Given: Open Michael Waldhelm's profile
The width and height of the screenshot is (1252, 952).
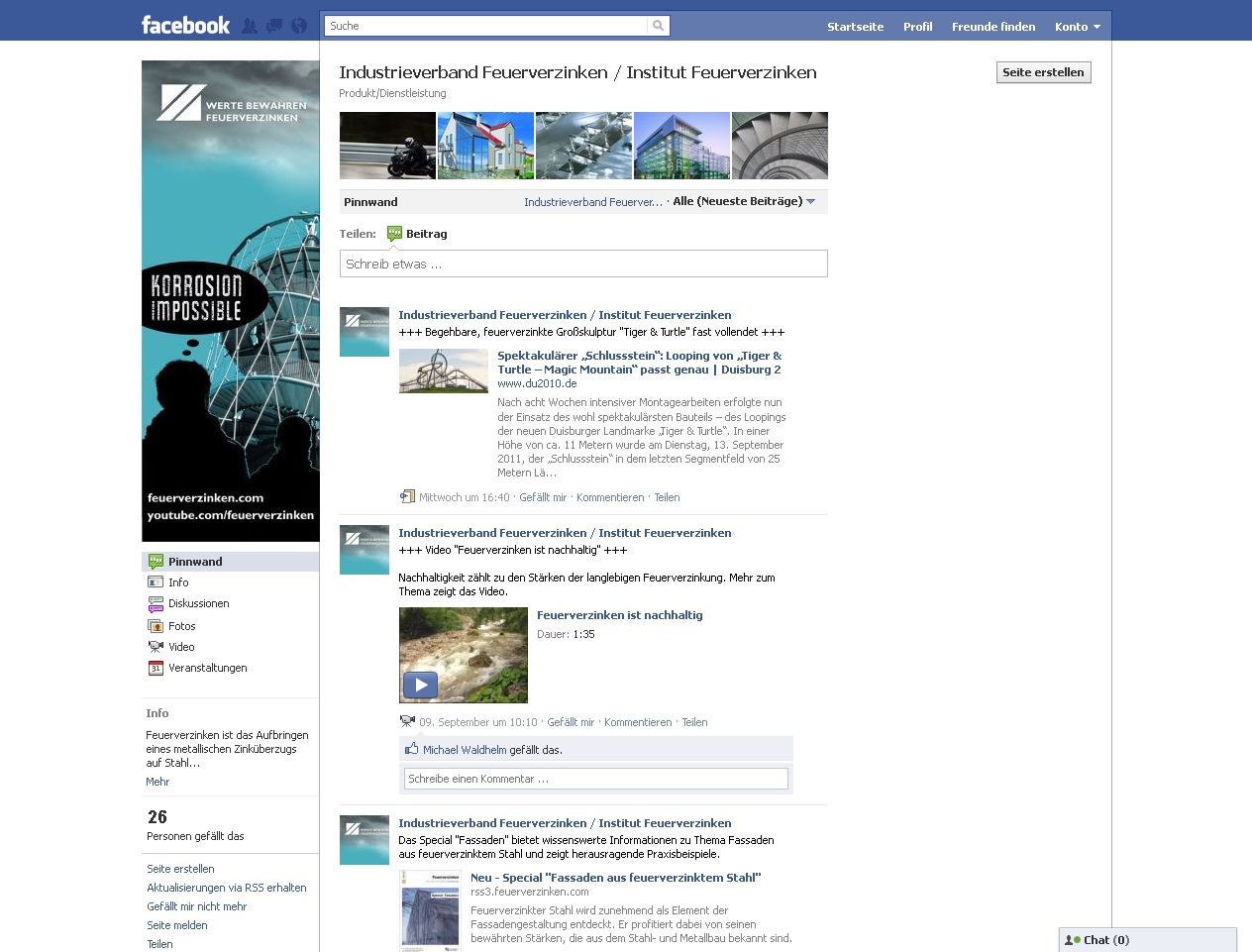Looking at the screenshot, I should [x=465, y=750].
